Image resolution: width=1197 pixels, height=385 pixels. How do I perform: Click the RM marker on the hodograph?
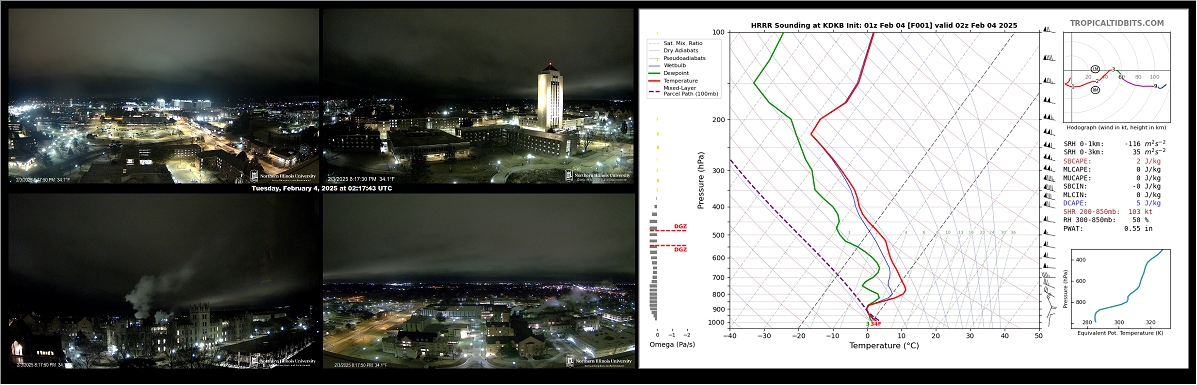pyautogui.click(x=1095, y=90)
